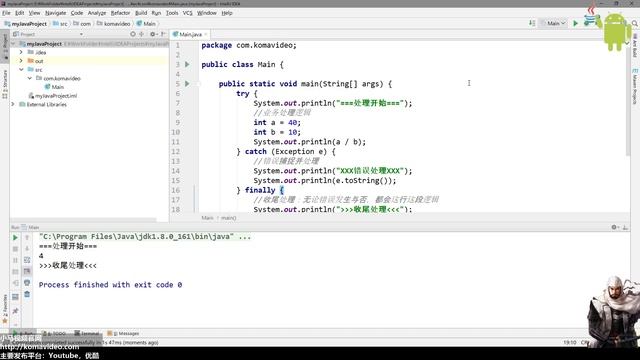Click the green Run button in the top toolbar

[576, 23]
